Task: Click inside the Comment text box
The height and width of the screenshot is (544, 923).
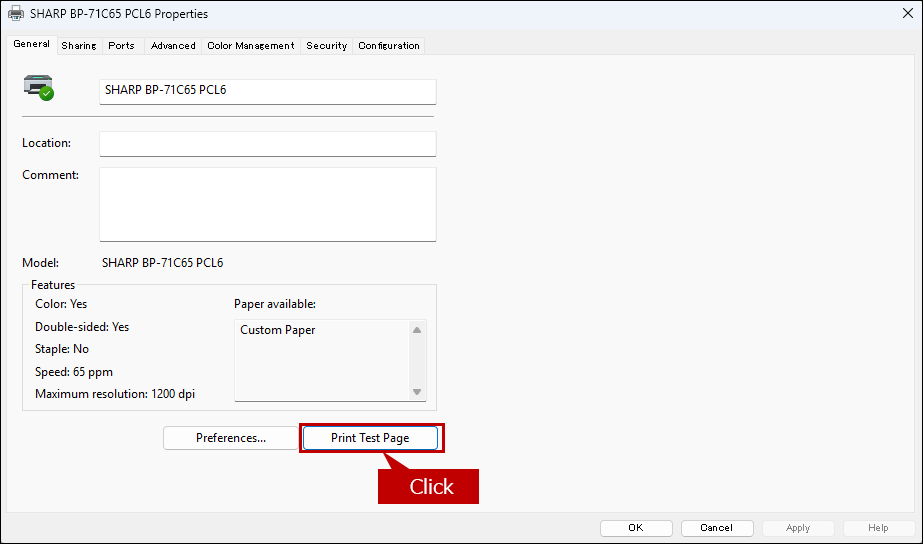Action: pos(268,204)
